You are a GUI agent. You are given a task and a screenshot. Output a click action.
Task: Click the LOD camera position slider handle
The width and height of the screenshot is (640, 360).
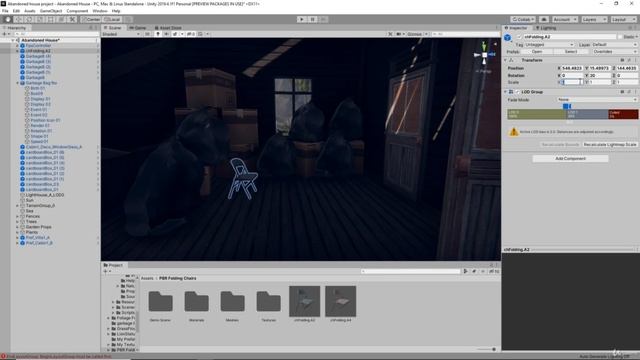tap(567, 106)
